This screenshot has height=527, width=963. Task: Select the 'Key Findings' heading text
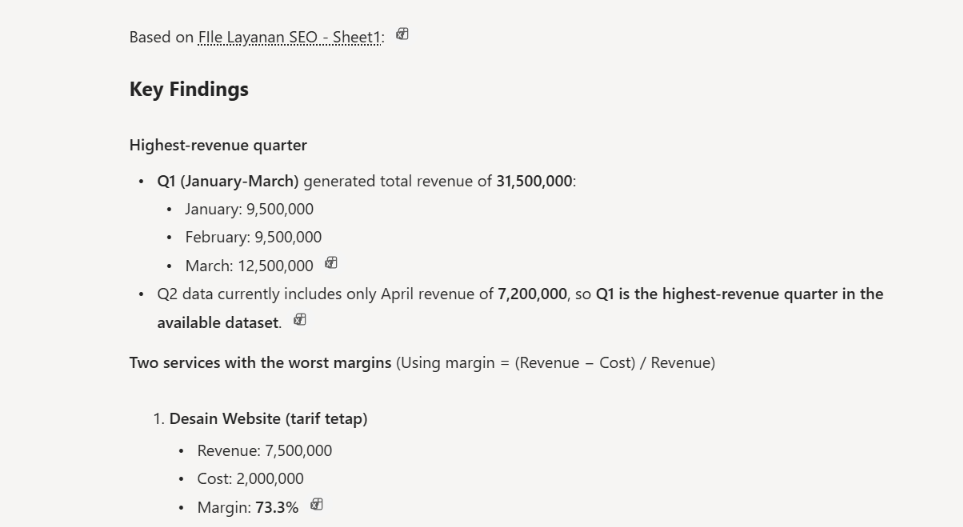pos(189,89)
